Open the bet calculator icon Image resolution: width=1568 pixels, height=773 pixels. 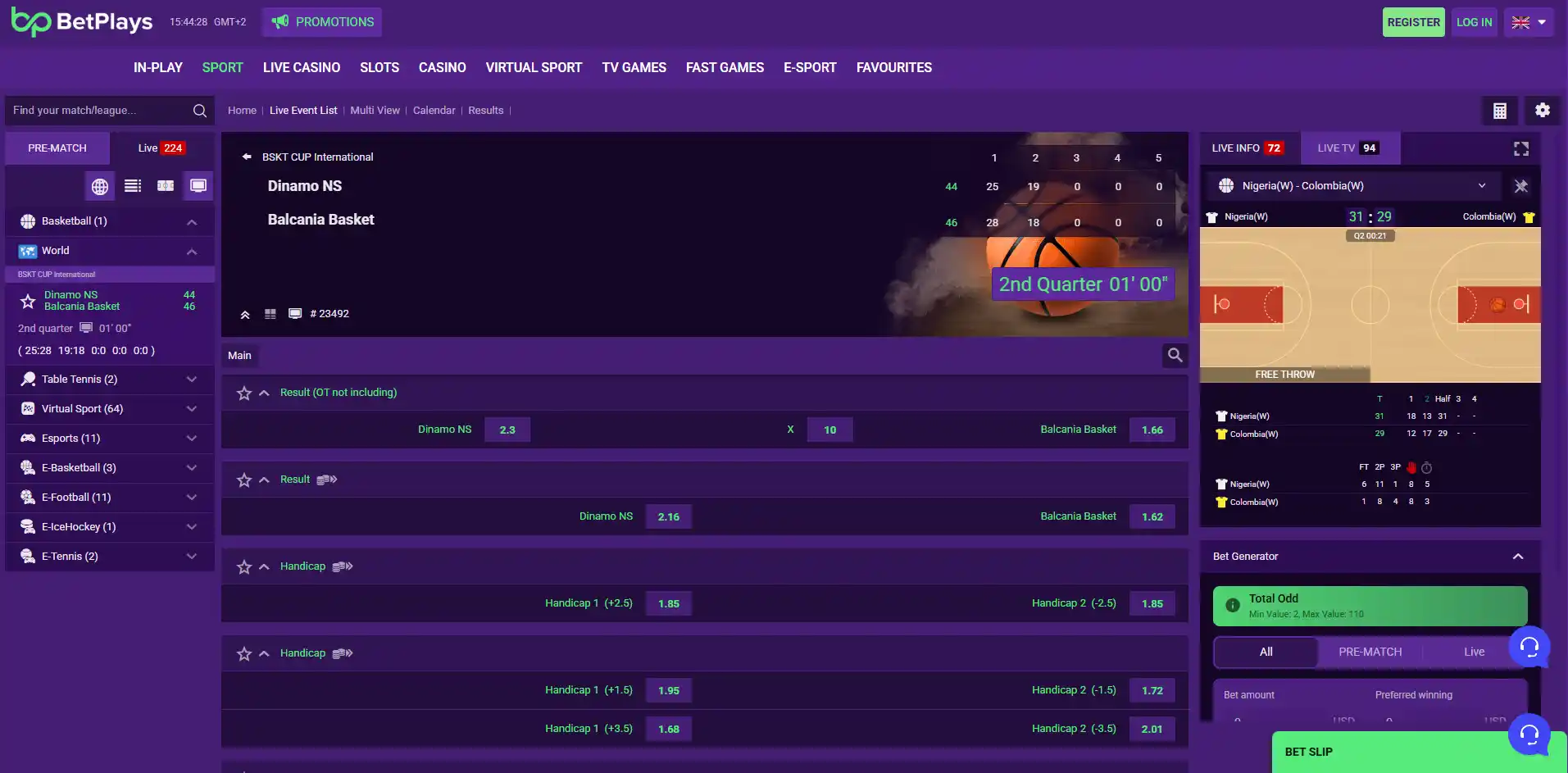(x=1499, y=111)
